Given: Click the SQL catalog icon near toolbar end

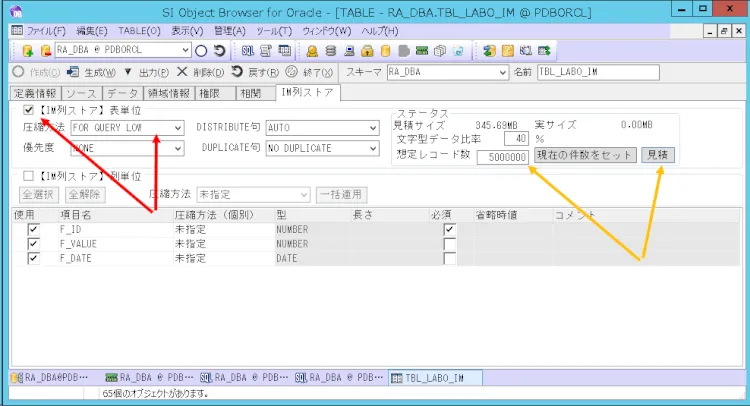Looking at the screenshot, I should (526, 51).
